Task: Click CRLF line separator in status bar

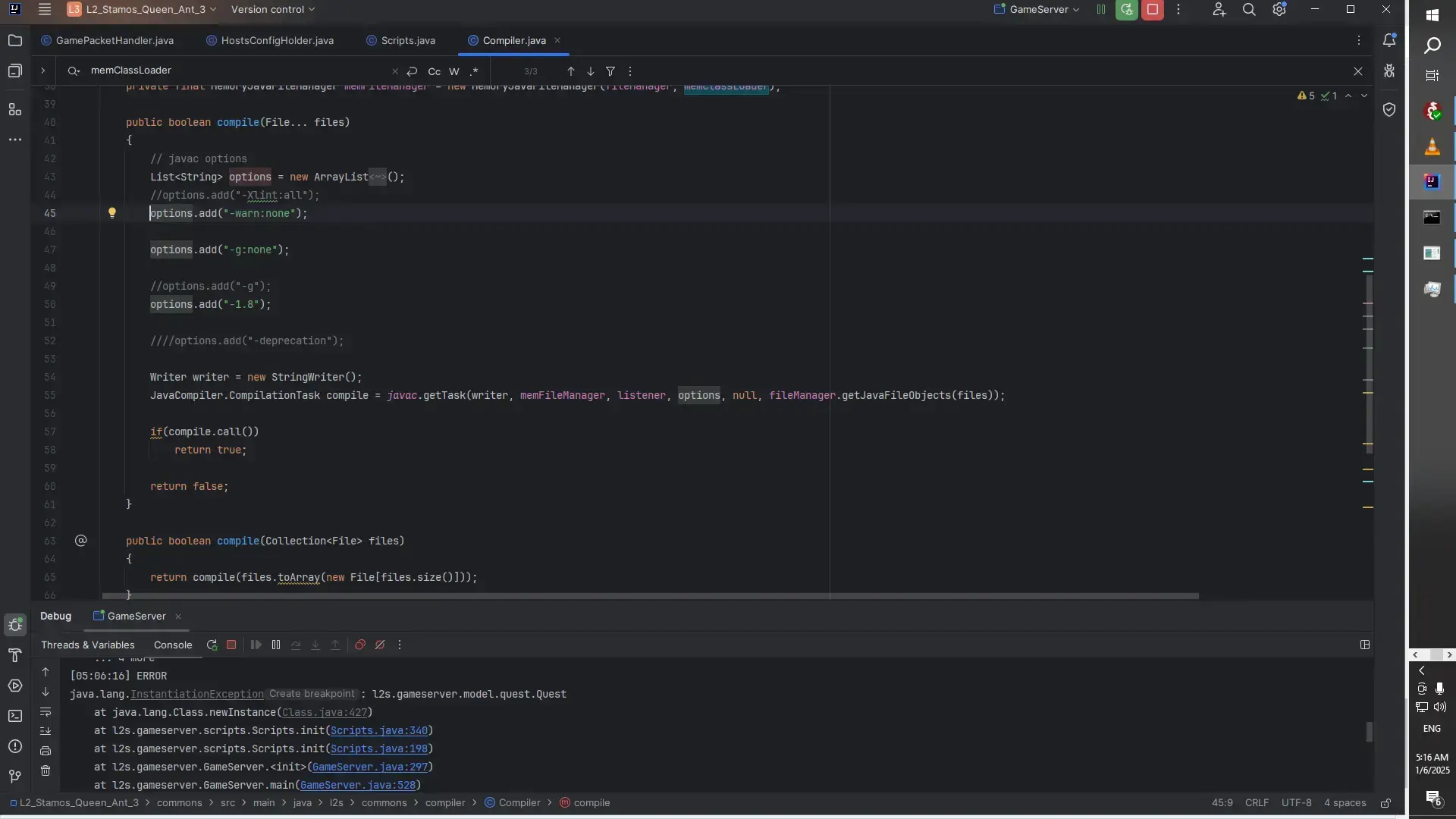Action: [x=1257, y=803]
